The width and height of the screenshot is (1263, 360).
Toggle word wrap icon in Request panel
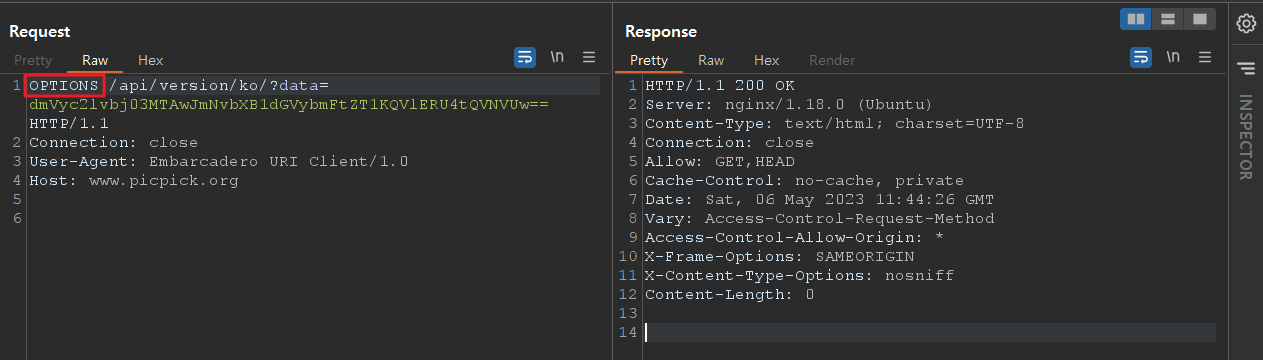click(x=525, y=57)
